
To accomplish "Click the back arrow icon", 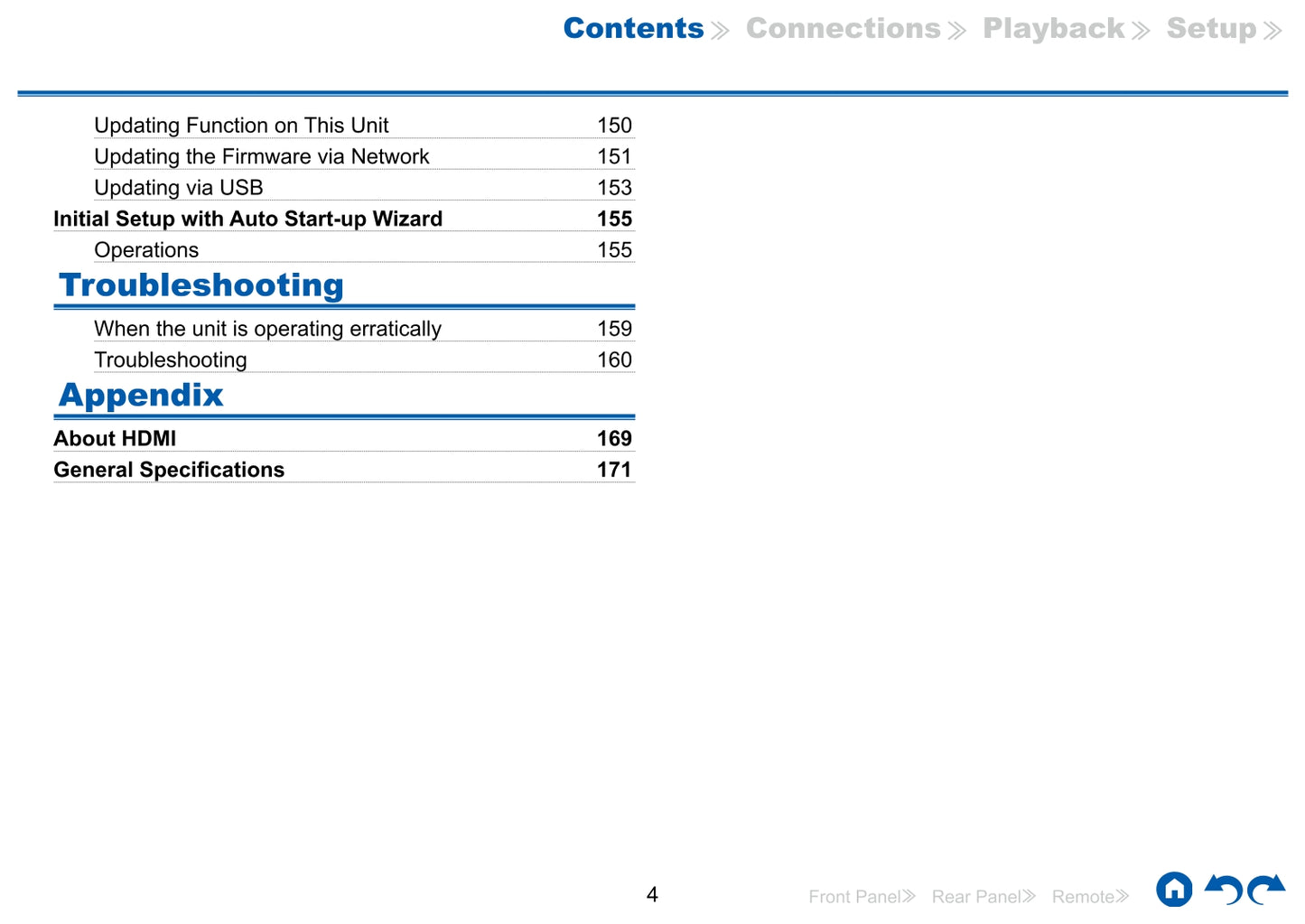I will 1224,890.
